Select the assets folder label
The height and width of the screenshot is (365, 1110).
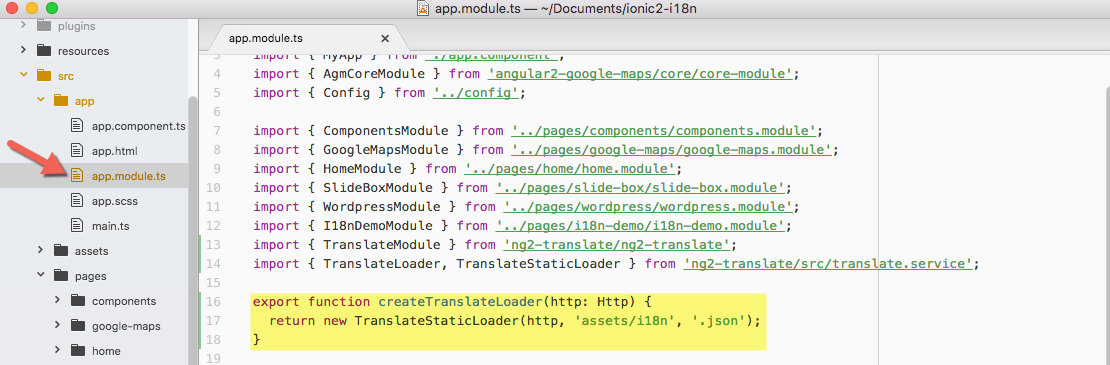click(x=91, y=250)
